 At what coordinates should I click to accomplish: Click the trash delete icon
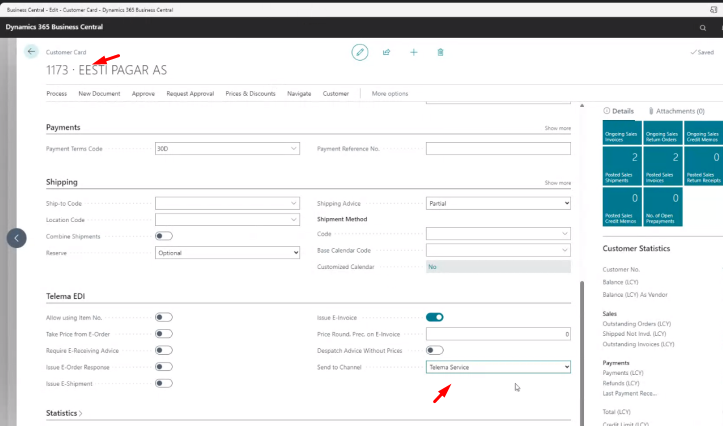[x=440, y=52]
